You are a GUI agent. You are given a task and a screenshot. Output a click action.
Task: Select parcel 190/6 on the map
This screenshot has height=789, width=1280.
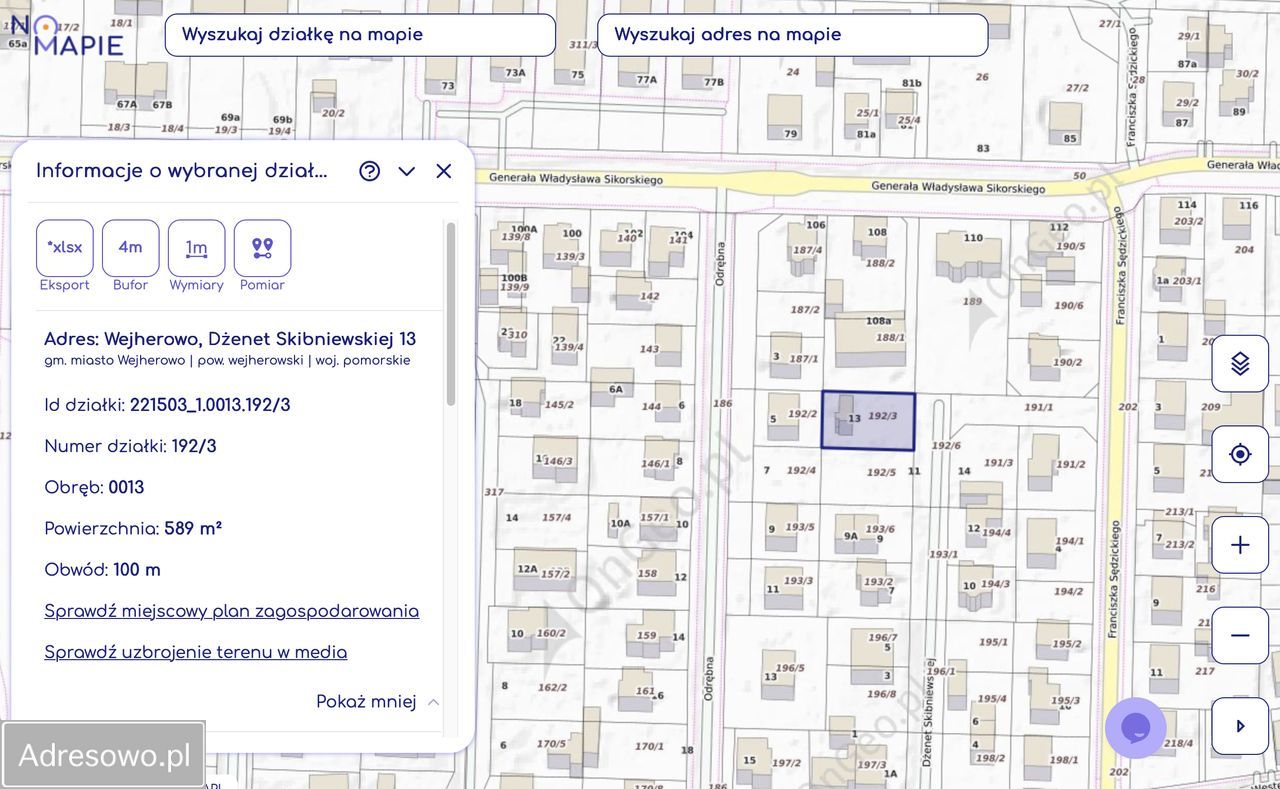[1067, 305]
